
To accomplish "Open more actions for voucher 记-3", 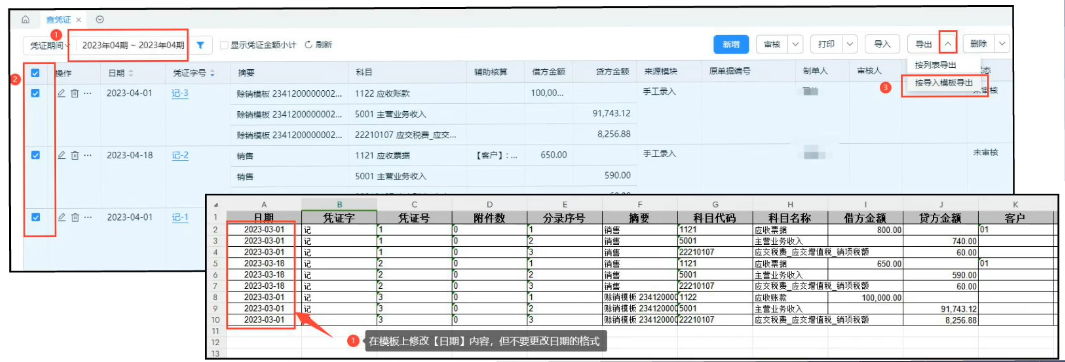I will [87, 93].
